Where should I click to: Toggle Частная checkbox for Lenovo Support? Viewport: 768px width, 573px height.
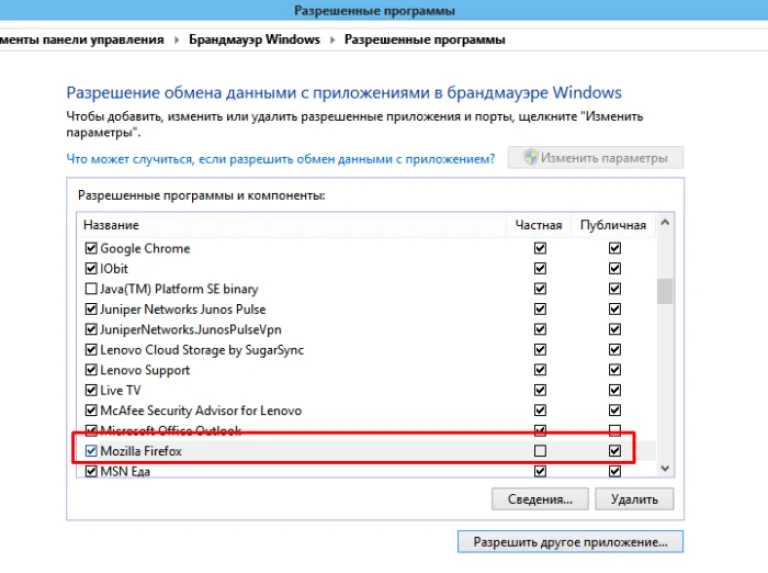click(540, 370)
